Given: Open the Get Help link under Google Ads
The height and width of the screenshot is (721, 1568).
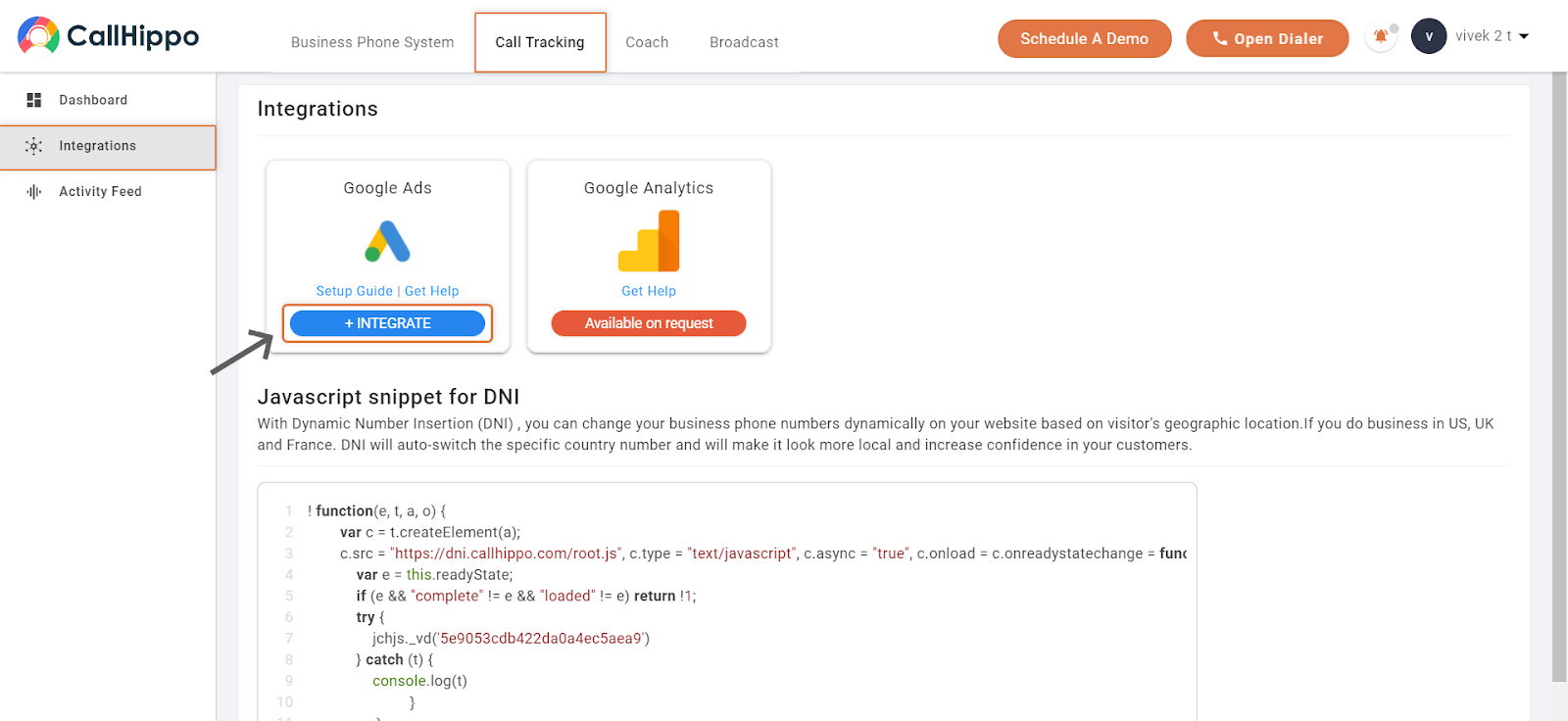Looking at the screenshot, I should click(432, 291).
